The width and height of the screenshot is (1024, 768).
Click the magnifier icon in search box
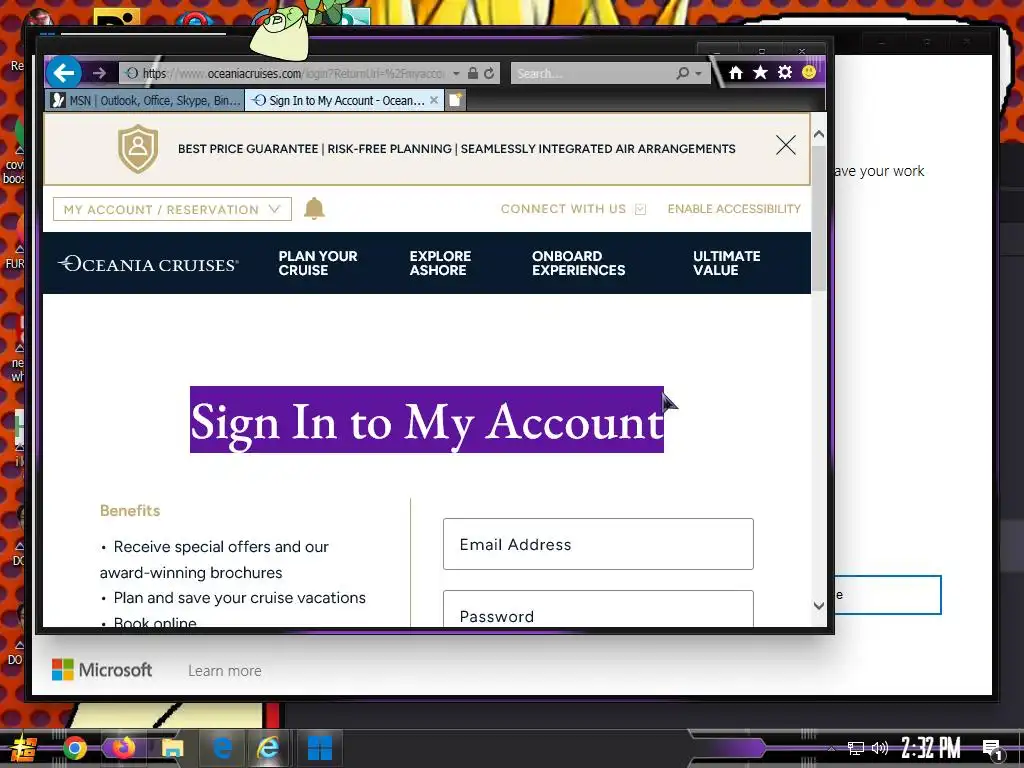pos(682,73)
